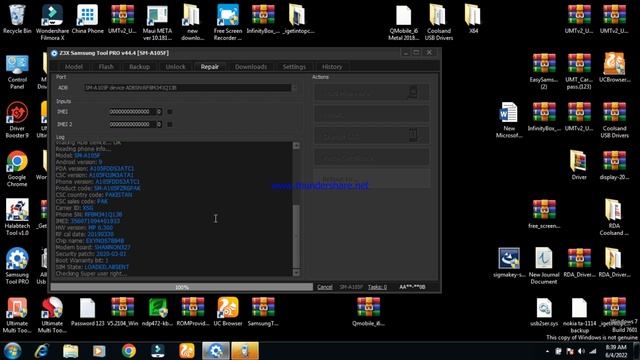Open the V5.2104_Win archive
Image resolution: width=640 pixels, height=360 pixels.
pos(122,312)
